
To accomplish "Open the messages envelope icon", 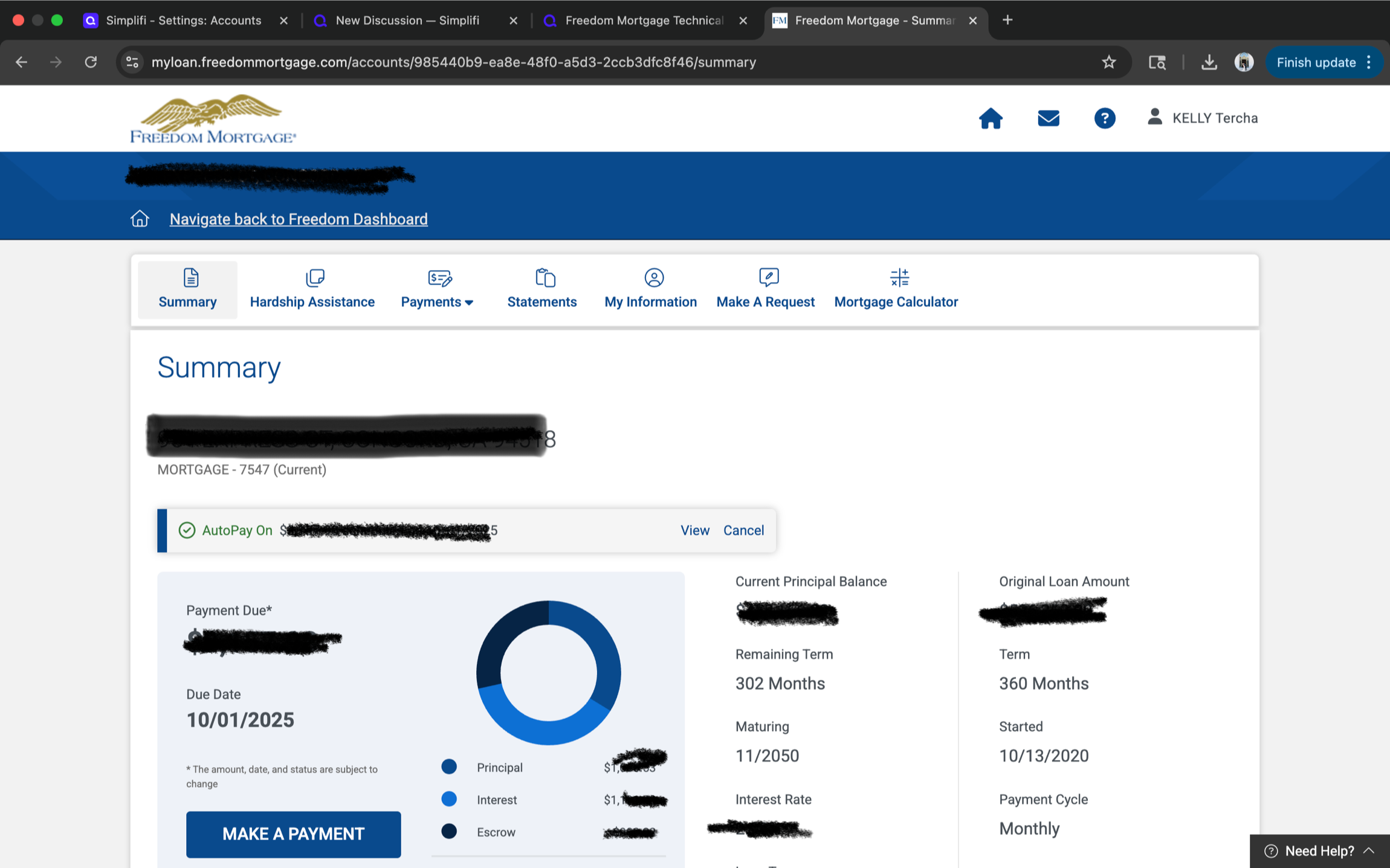I will (x=1049, y=118).
